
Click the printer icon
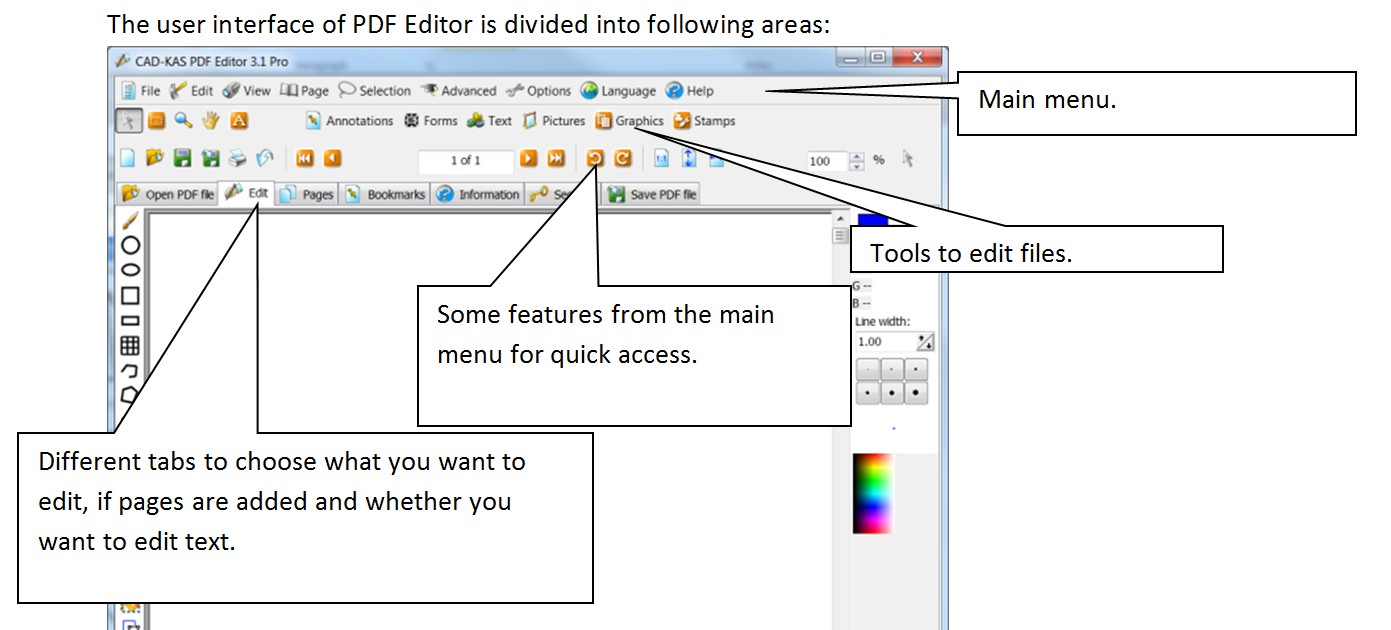pyautogui.click(x=237, y=159)
